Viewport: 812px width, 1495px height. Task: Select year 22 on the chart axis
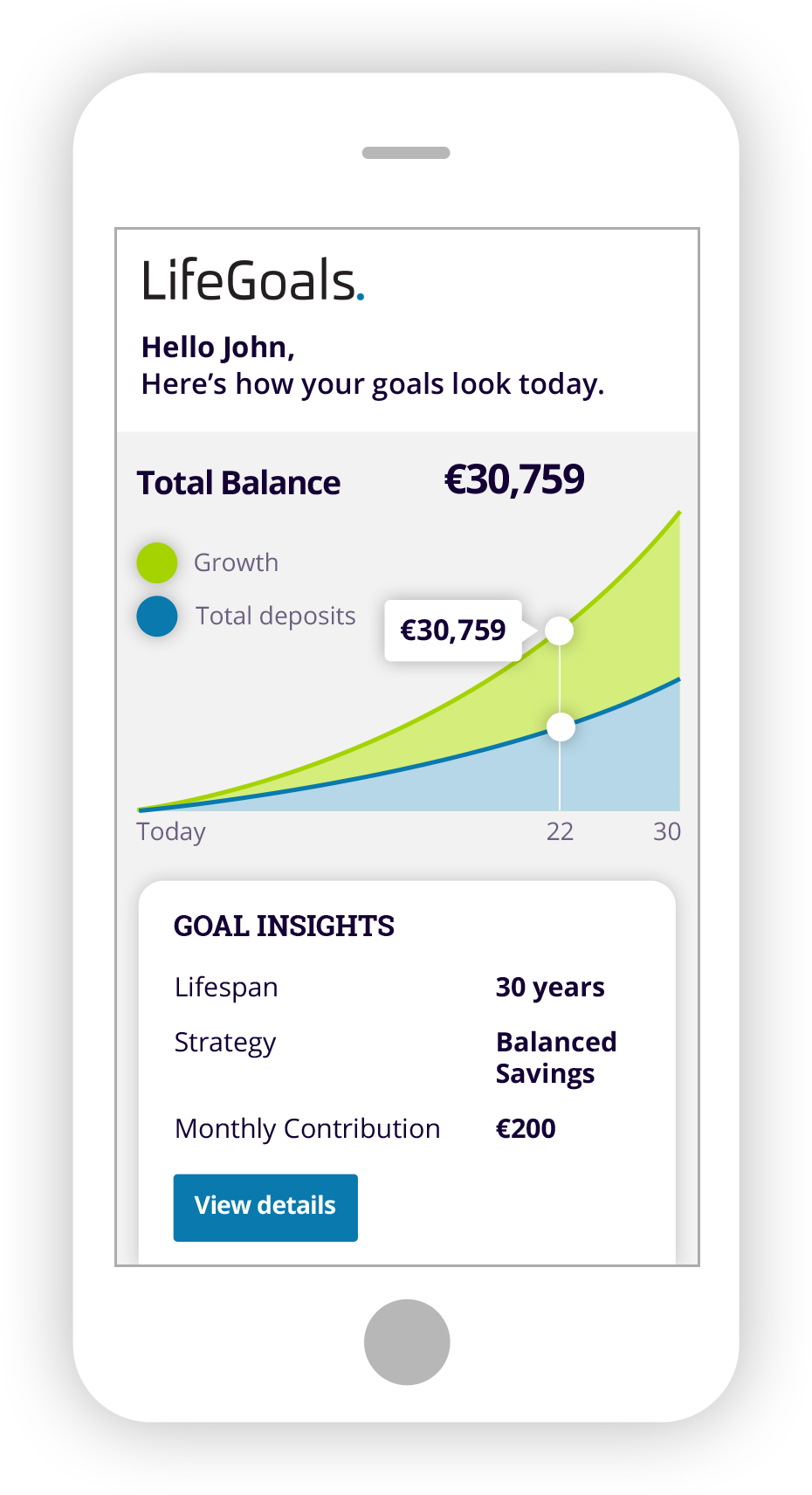click(560, 831)
